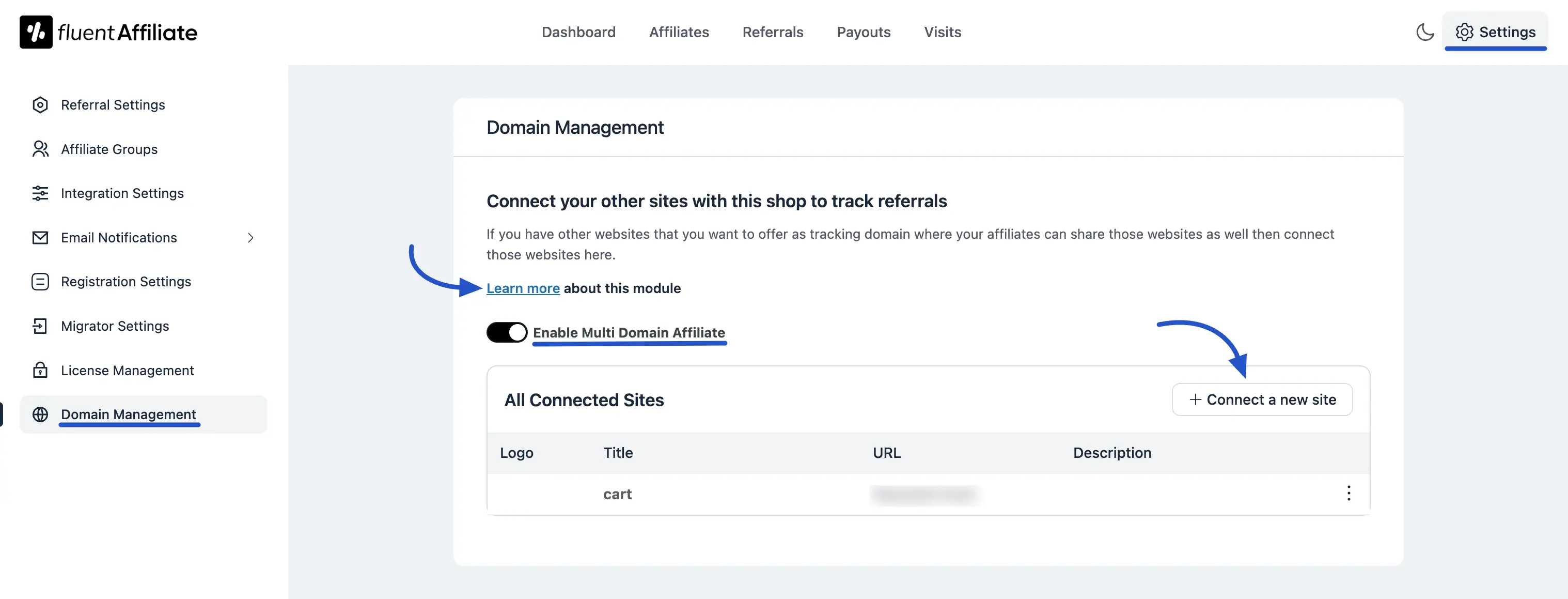Select the Affiliate Groups people icon
Viewport: 1568px width, 599px height.
point(40,149)
